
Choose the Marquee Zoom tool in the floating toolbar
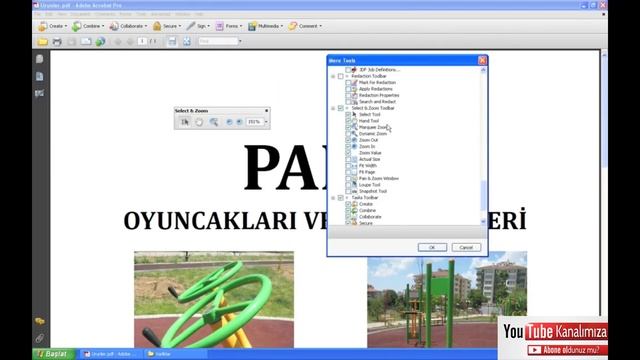tap(213, 122)
